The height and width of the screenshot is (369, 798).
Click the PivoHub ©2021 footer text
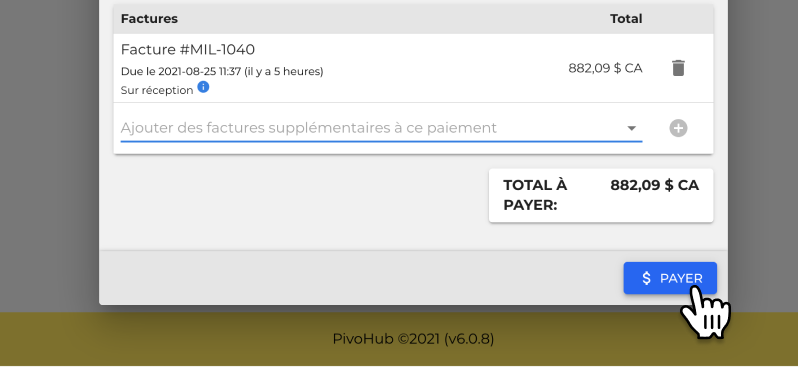[x=413, y=338]
